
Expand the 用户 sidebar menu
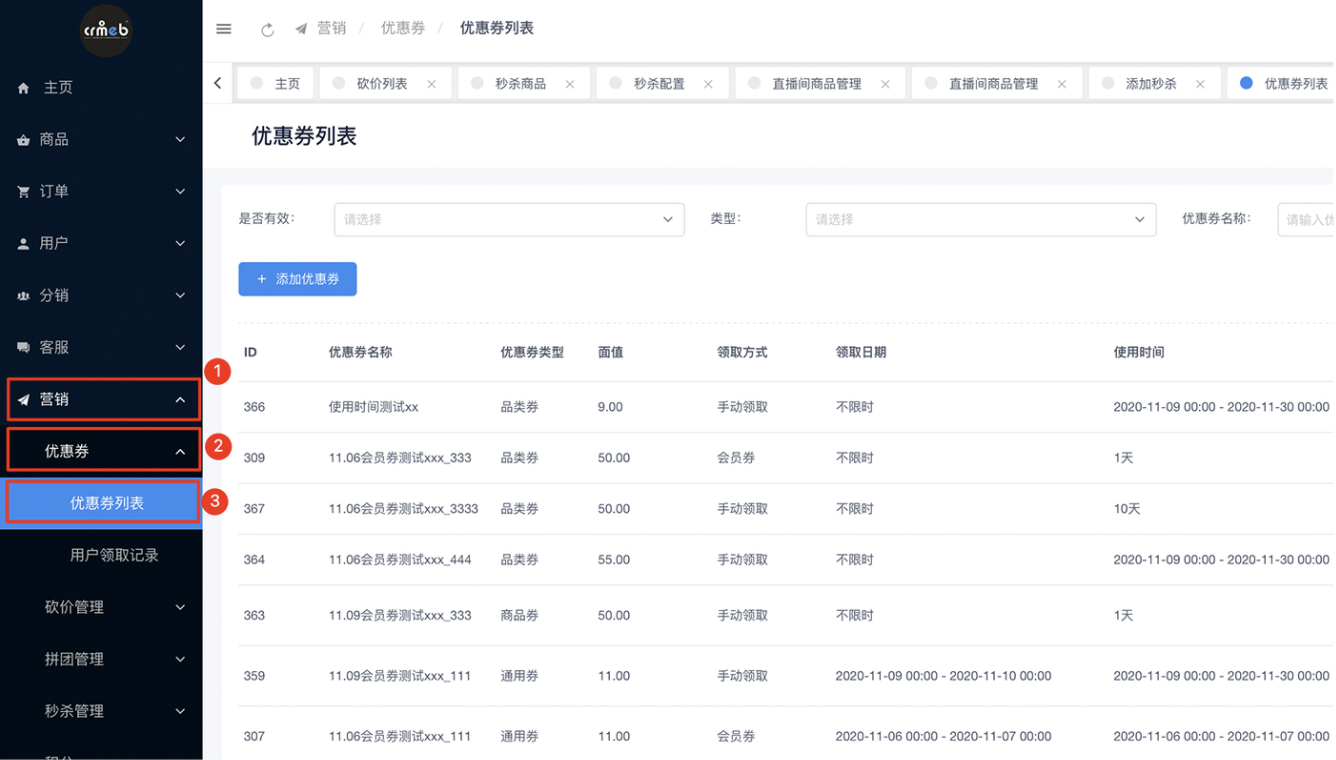[101, 244]
